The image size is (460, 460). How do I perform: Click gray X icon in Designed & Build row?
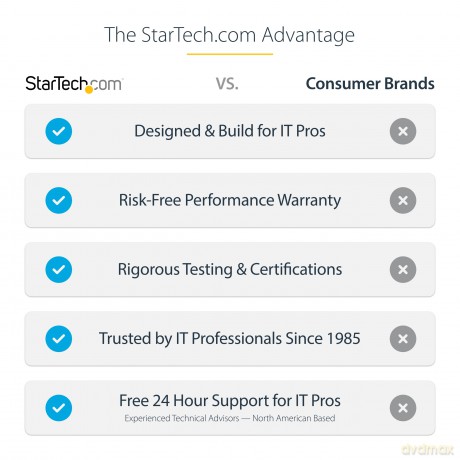(x=403, y=131)
